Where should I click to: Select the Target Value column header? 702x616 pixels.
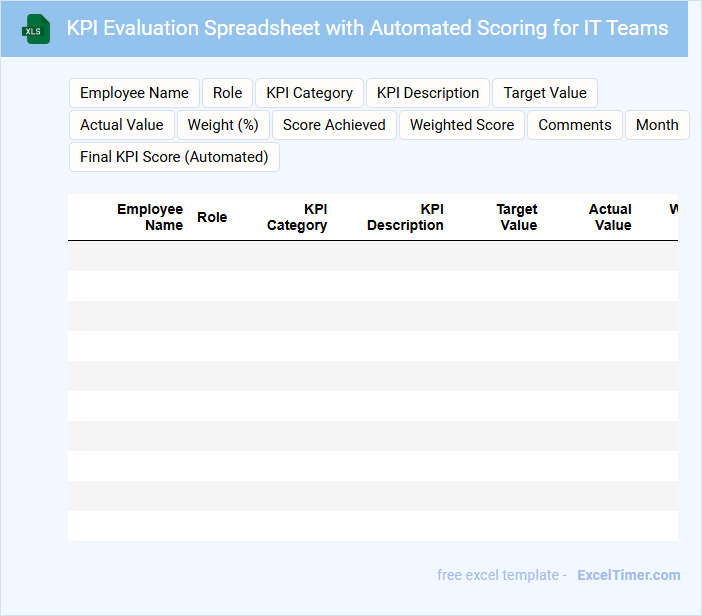517,217
